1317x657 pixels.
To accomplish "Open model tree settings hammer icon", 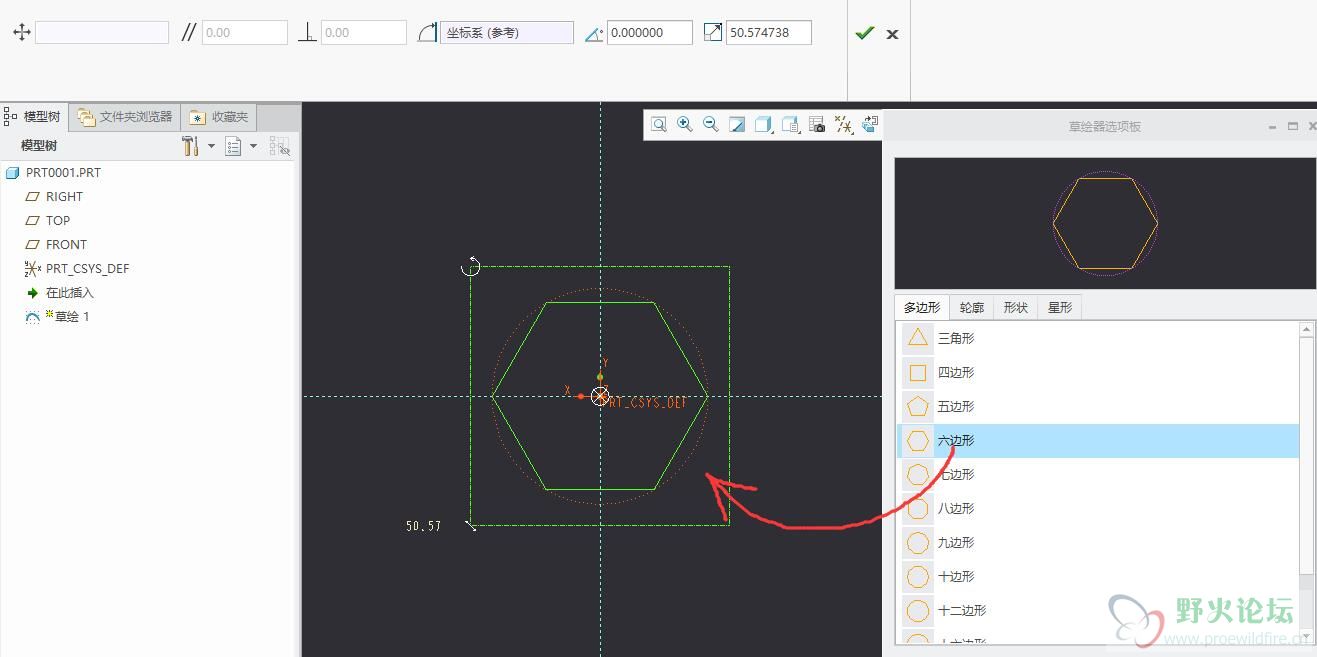I will tap(190, 146).
